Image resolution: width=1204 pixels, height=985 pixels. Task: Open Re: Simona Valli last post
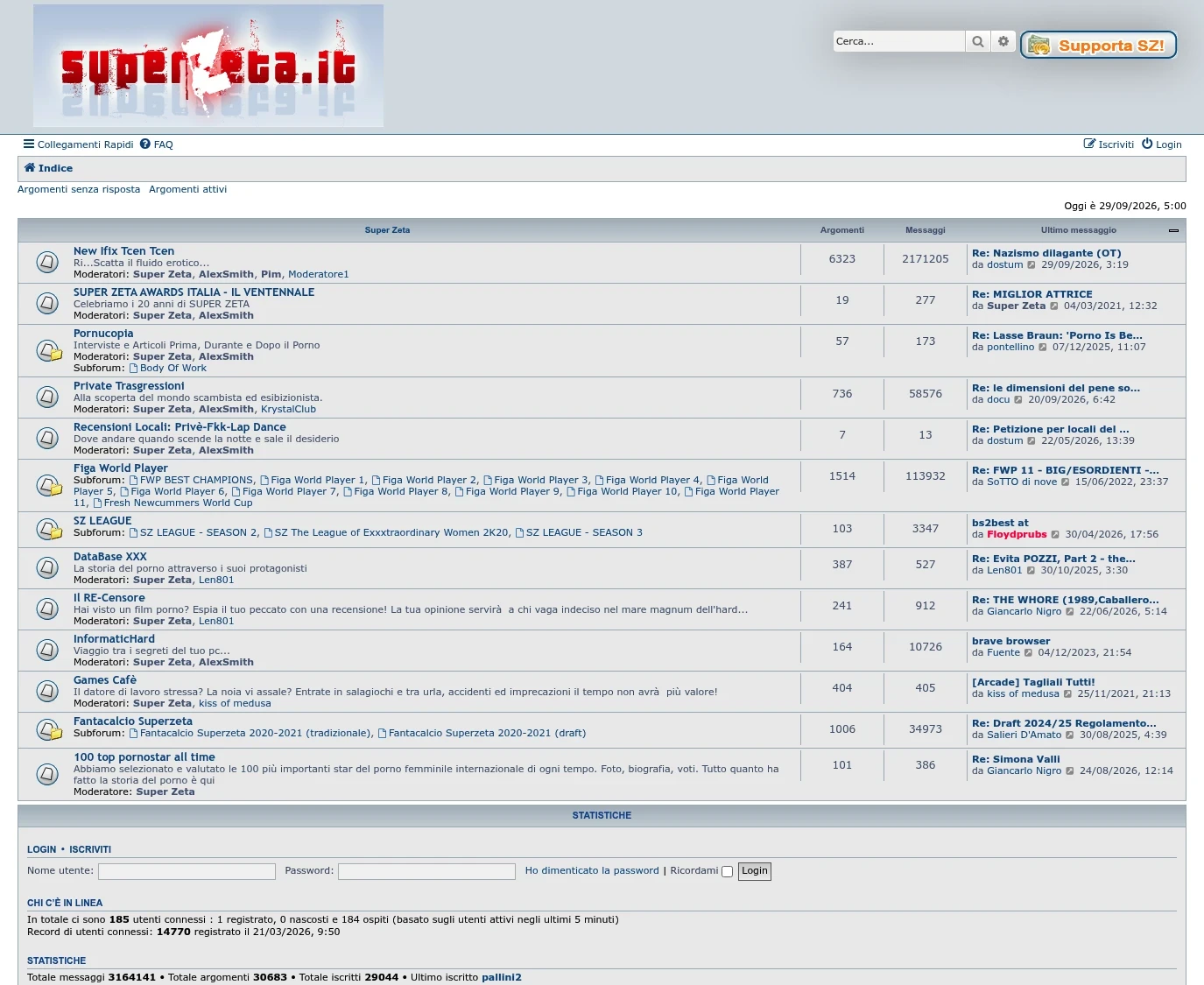click(x=1016, y=759)
